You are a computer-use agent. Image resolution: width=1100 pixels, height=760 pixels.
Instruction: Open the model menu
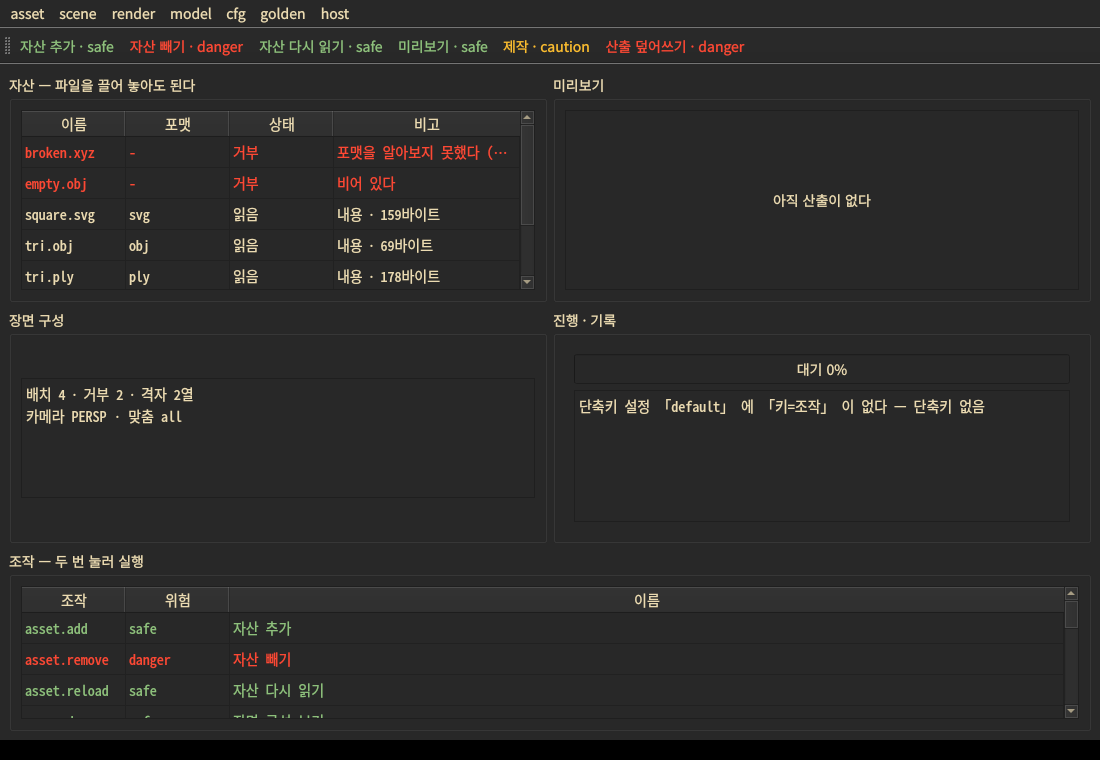pyautogui.click(x=190, y=13)
